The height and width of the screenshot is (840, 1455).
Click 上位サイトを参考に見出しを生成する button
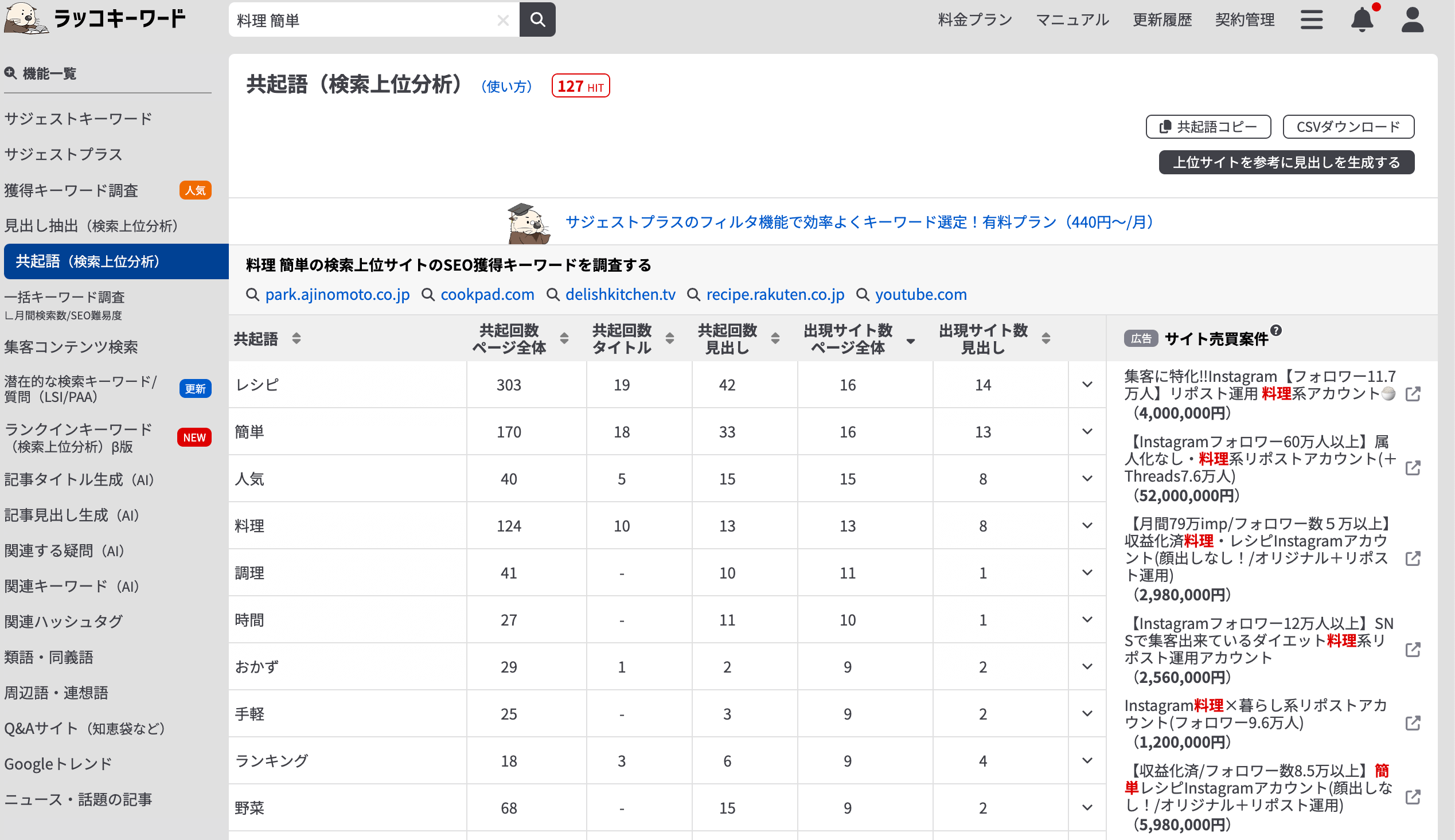pos(1286,162)
